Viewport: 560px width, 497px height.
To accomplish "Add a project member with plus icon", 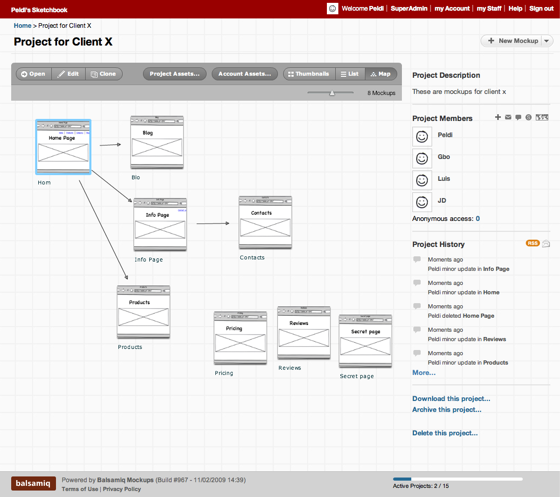I will click(x=498, y=117).
